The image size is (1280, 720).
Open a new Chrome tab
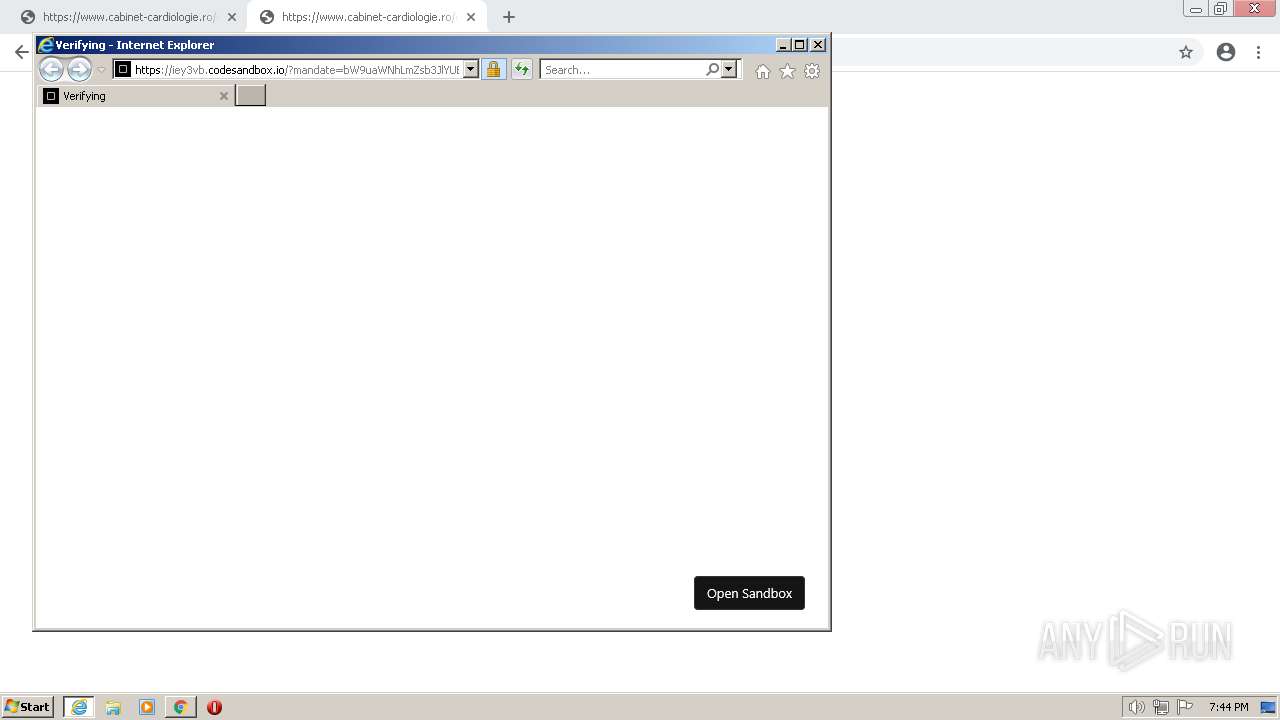tap(509, 17)
